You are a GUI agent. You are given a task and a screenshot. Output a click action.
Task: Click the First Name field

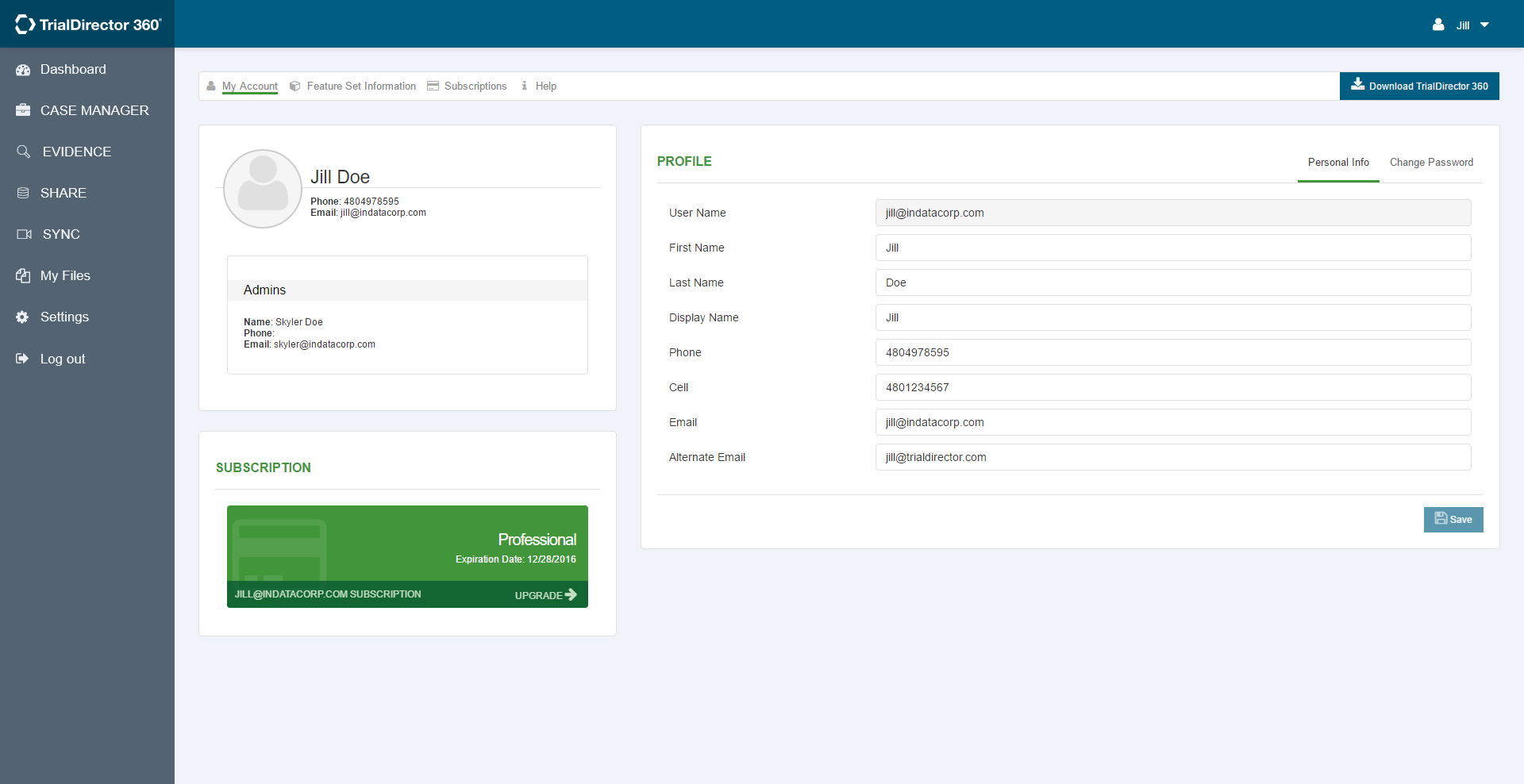1173,248
